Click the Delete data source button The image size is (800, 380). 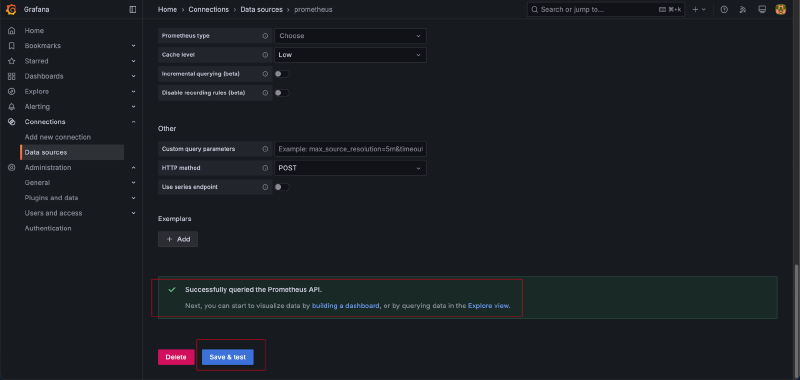pyautogui.click(x=176, y=357)
